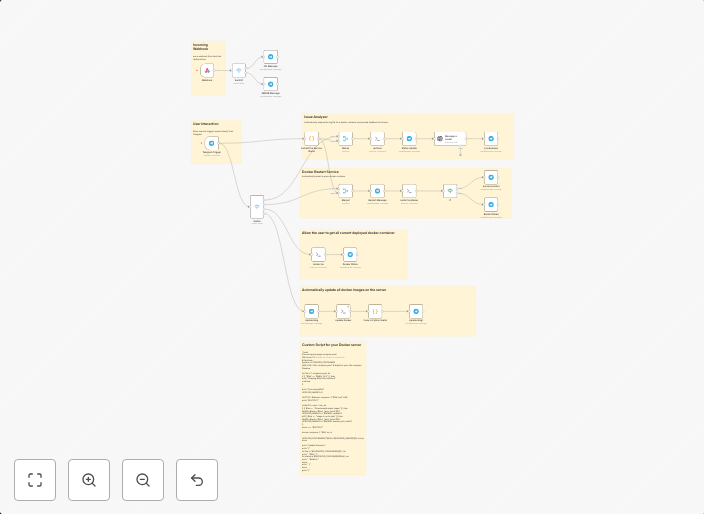Select the Code in Python node
This screenshot has width=704, height=514.
coord(374,311)
